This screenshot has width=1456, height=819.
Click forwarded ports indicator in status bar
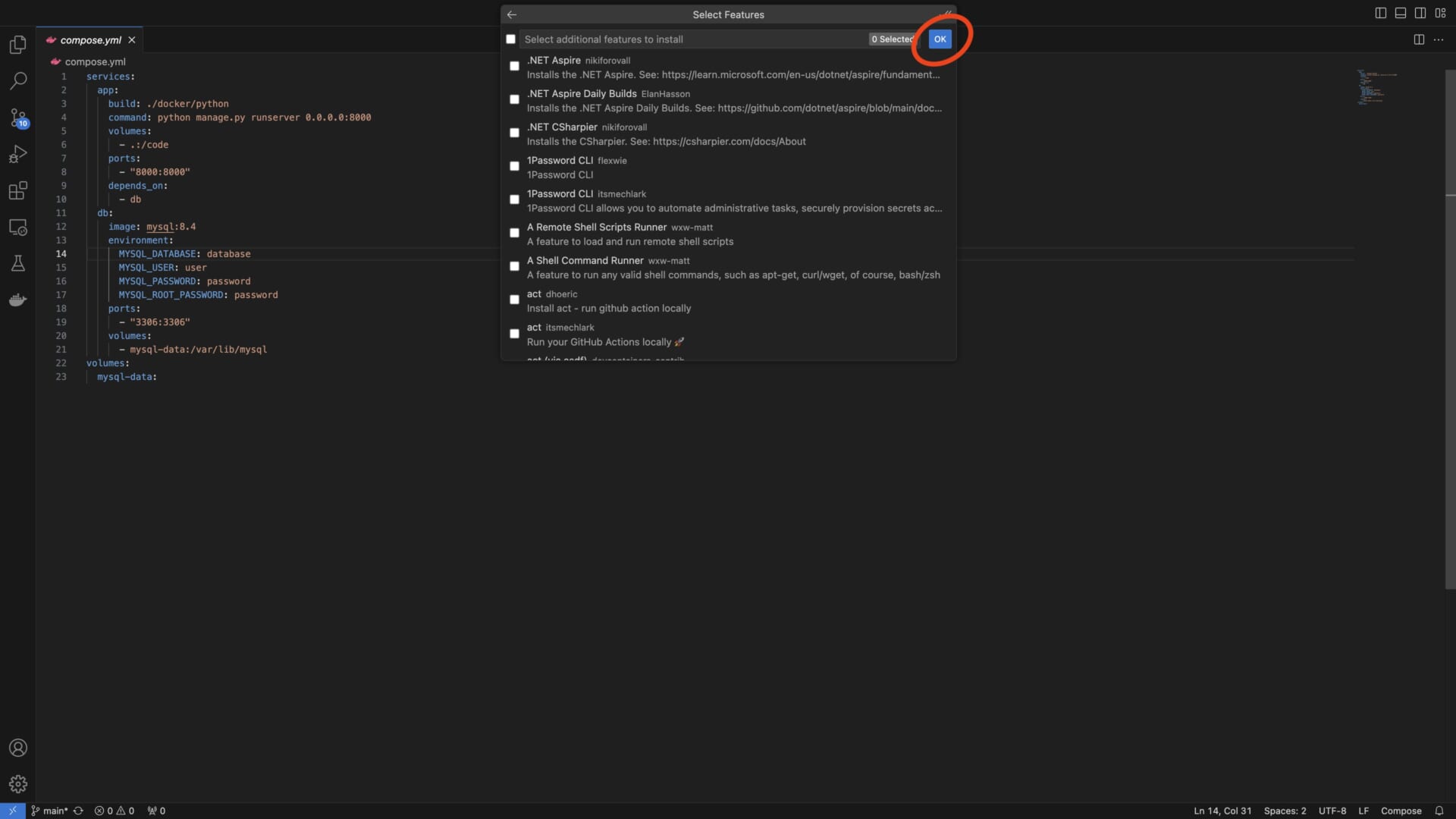(156, 811)
